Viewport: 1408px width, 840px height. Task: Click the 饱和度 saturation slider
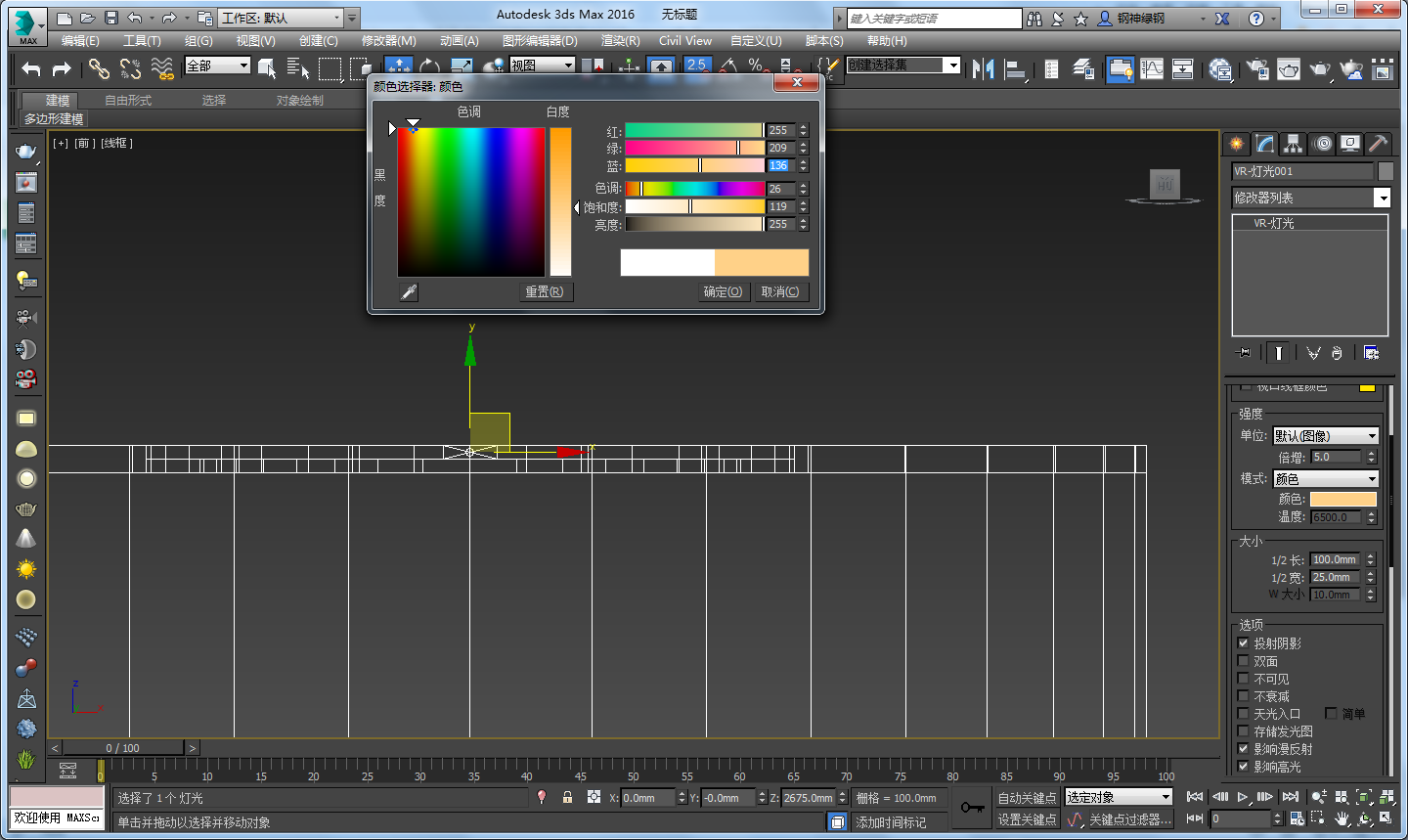click(694, 206)
